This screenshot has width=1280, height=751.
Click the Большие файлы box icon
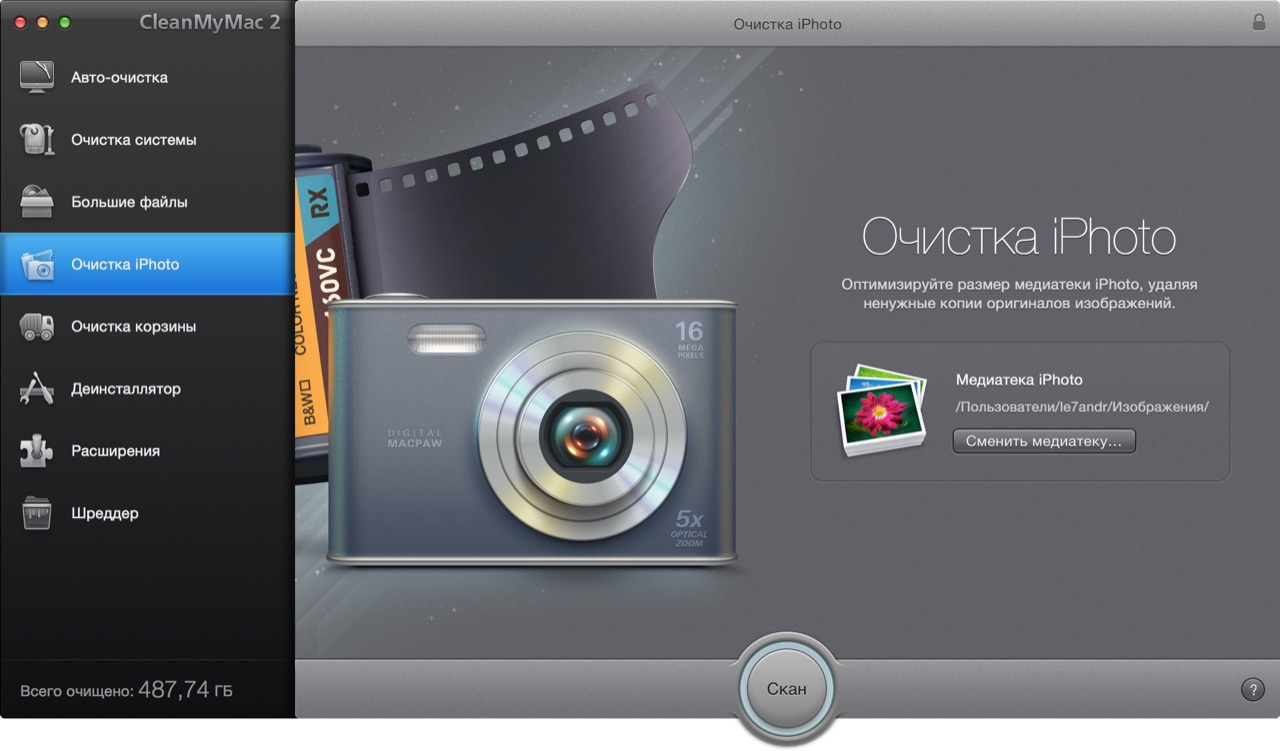click(x=37, y=202)
